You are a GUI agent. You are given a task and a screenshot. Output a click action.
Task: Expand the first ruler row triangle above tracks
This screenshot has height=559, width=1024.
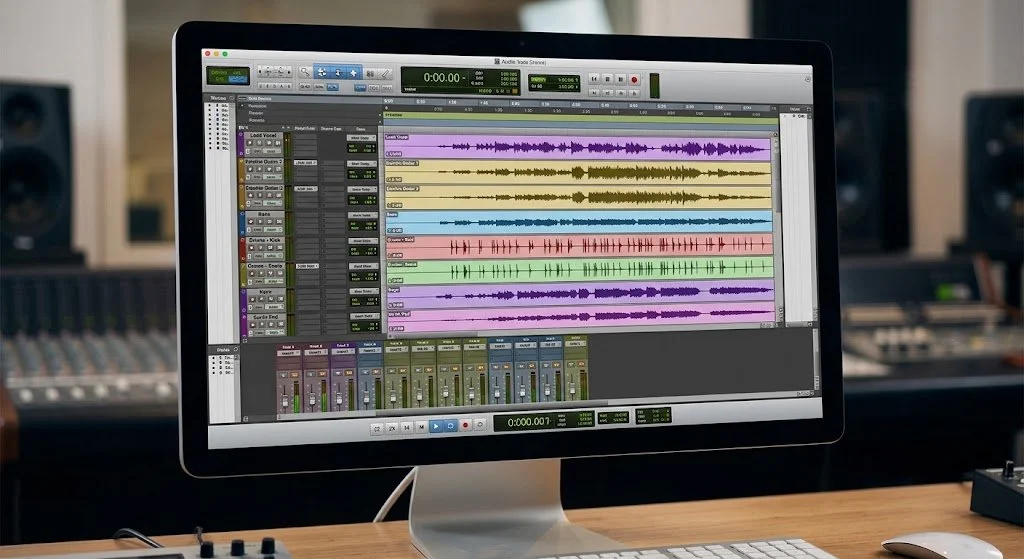pyautogui.click(x=243, y=106)
